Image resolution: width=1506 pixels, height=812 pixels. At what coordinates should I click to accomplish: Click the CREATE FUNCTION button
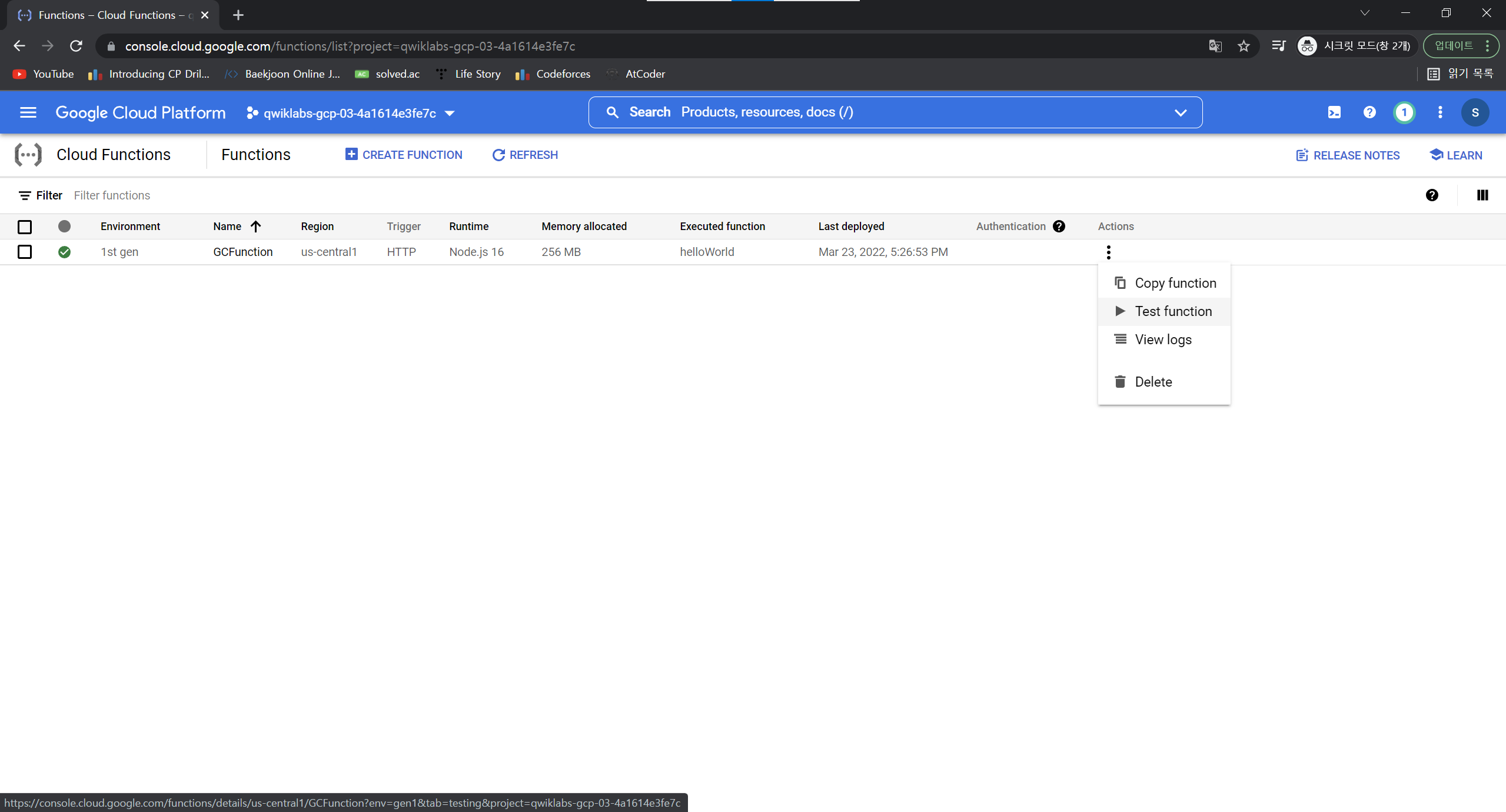pos(404,155)
